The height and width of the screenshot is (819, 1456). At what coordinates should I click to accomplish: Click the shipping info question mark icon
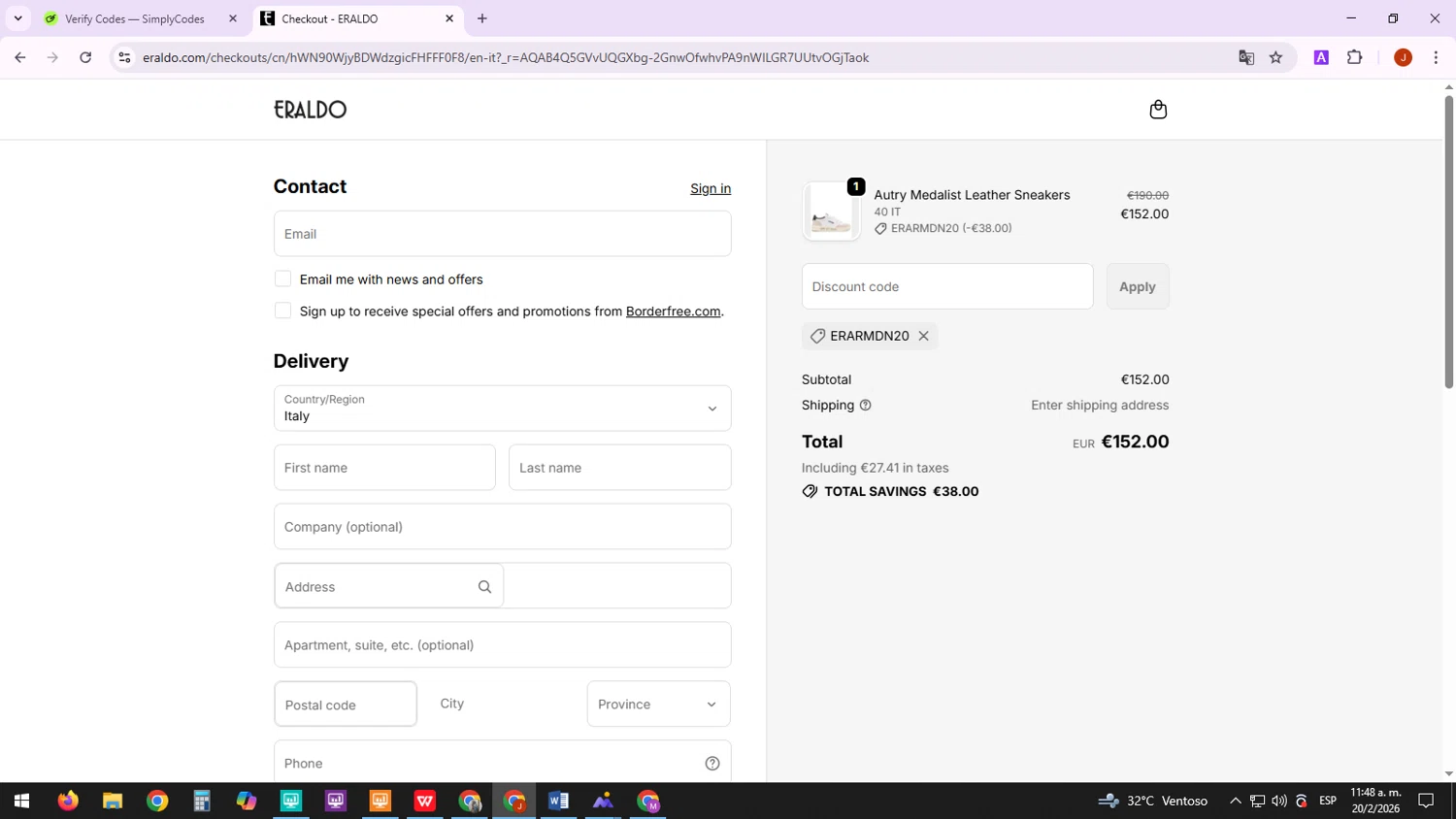866,406
